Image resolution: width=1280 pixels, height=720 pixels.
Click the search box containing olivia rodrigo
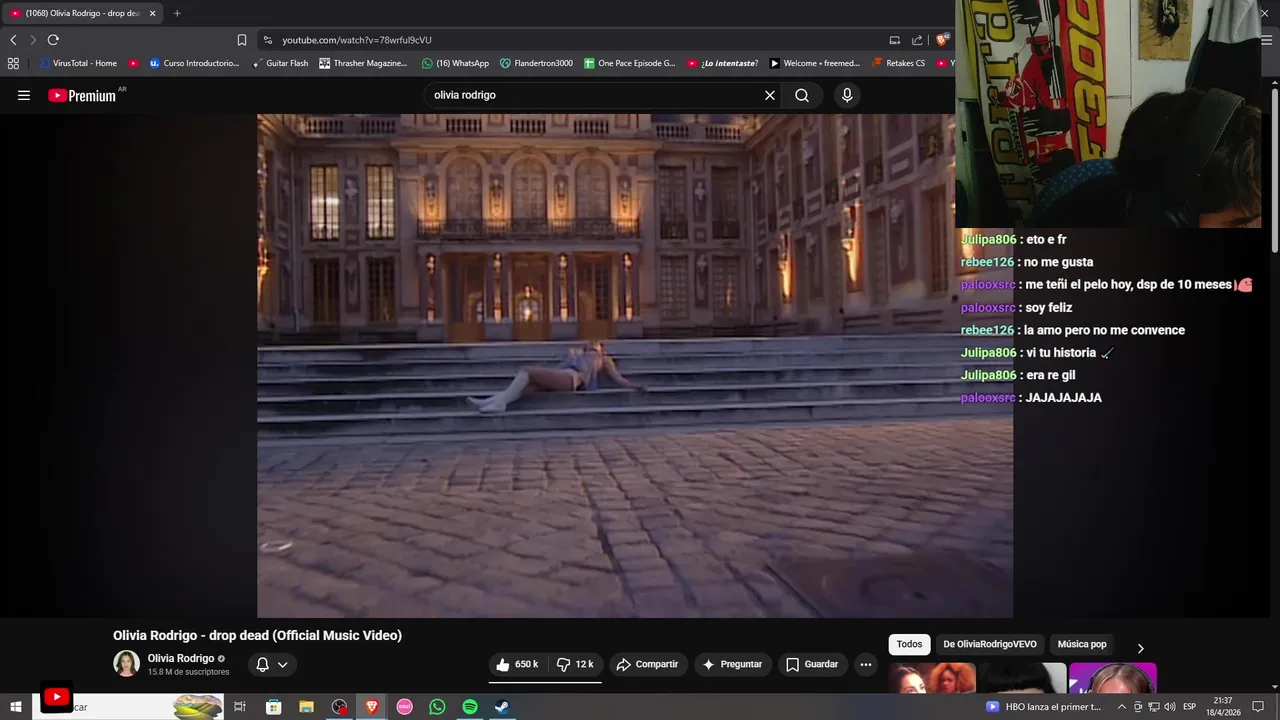pos(595,95)
